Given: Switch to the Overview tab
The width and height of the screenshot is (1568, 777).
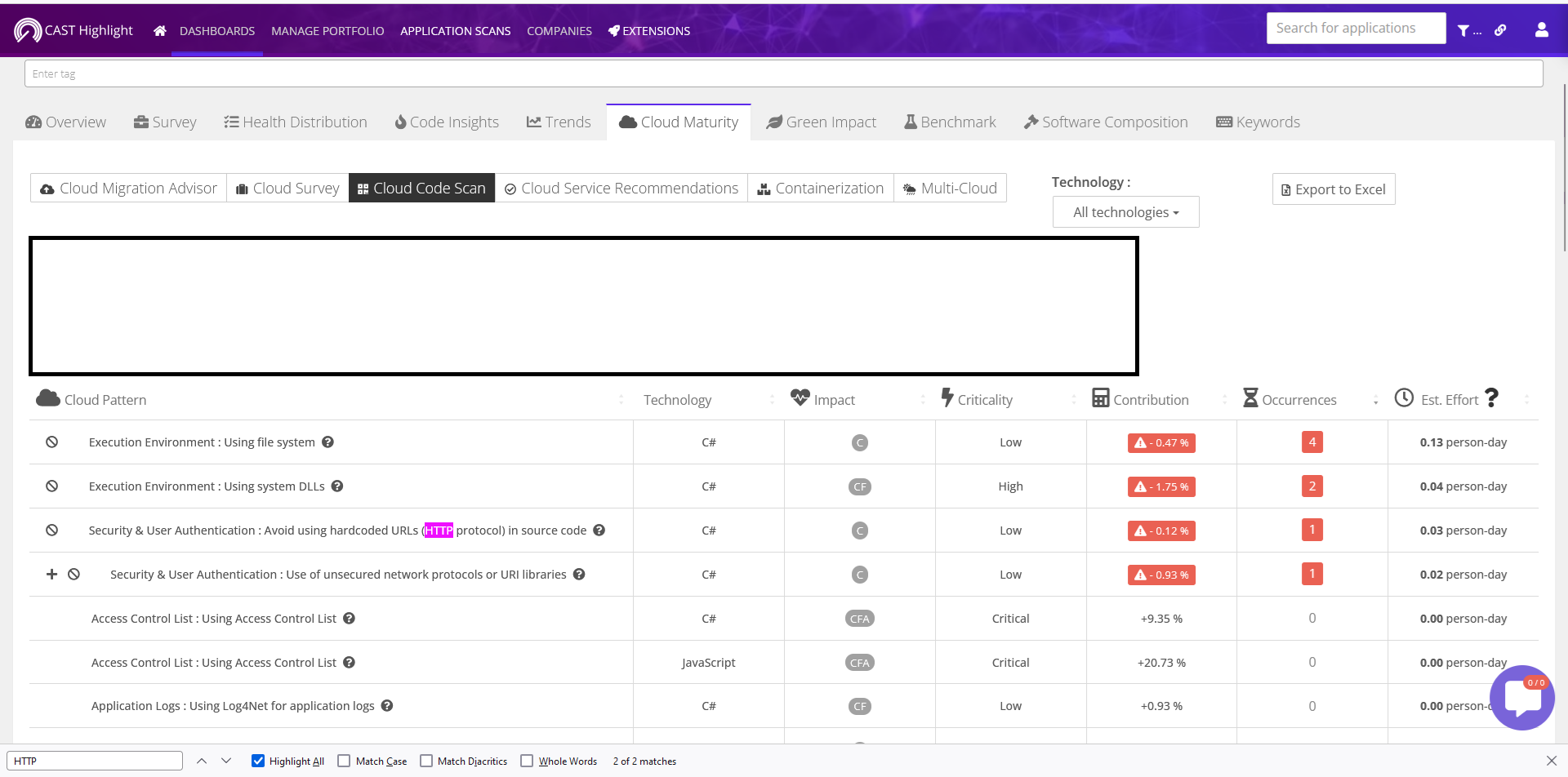Looking at the screenshot, I should coord(66,122).
